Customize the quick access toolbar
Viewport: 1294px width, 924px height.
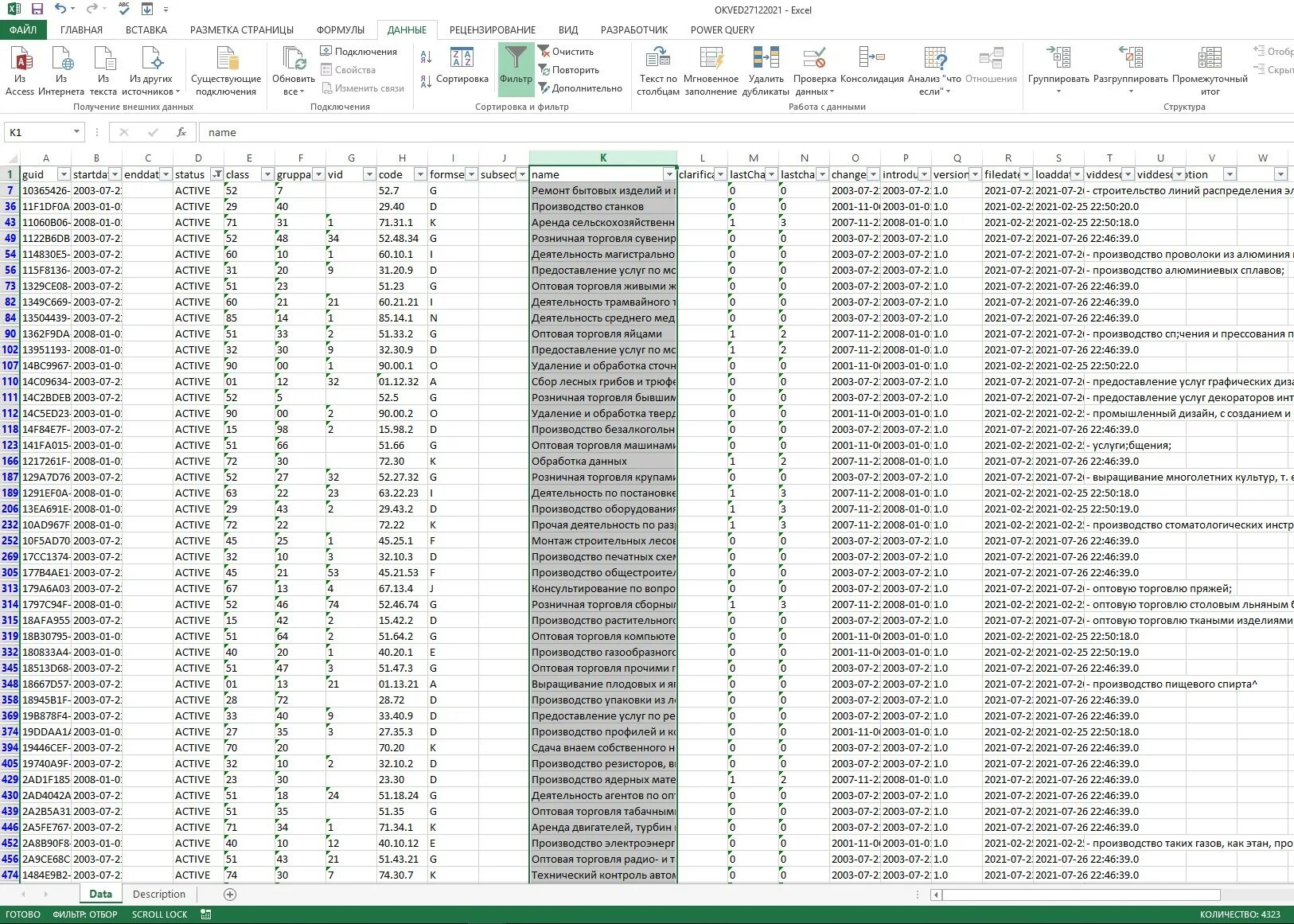(166, 10)
